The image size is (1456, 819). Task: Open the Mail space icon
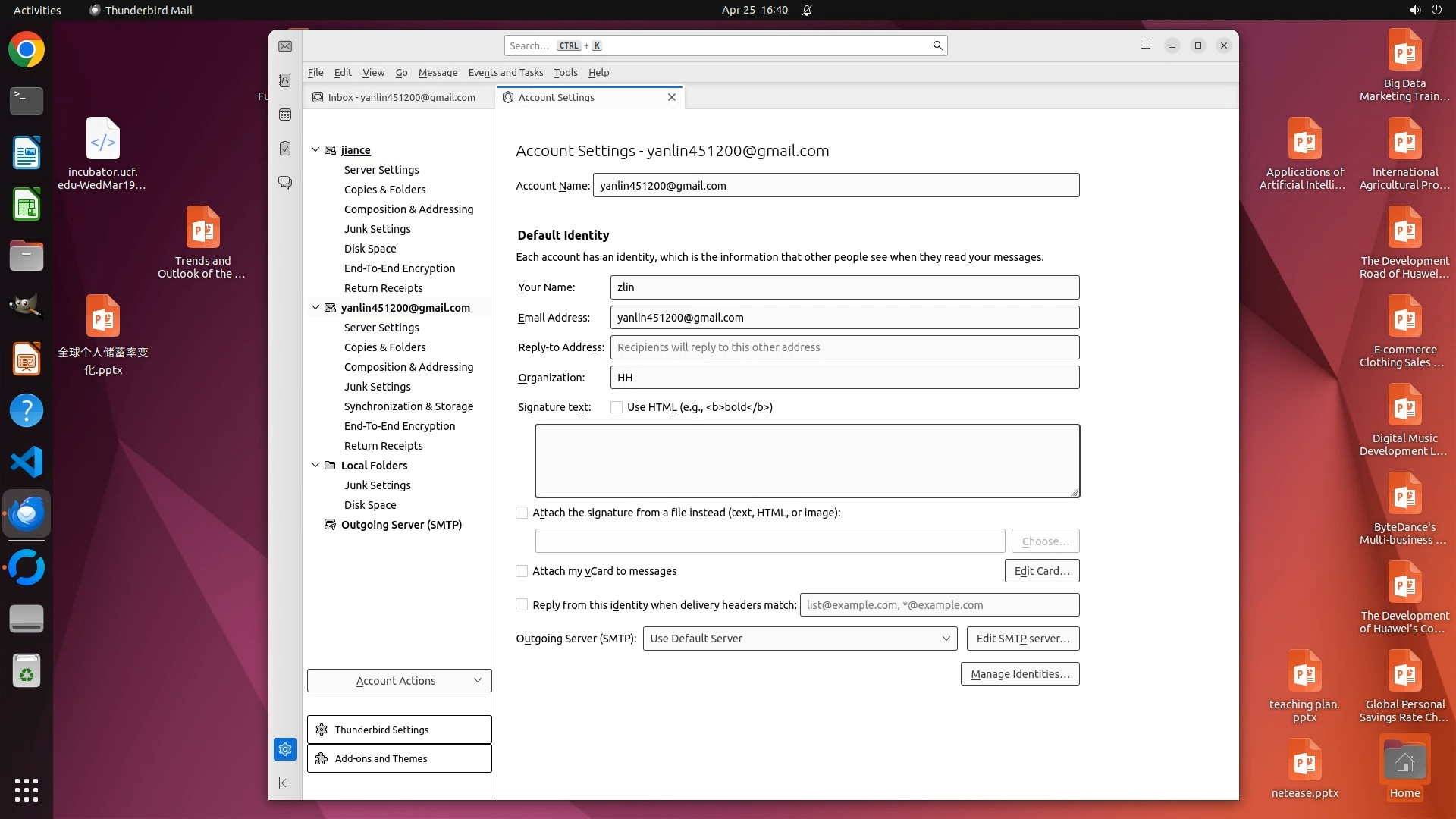click(x=285, y=46)
